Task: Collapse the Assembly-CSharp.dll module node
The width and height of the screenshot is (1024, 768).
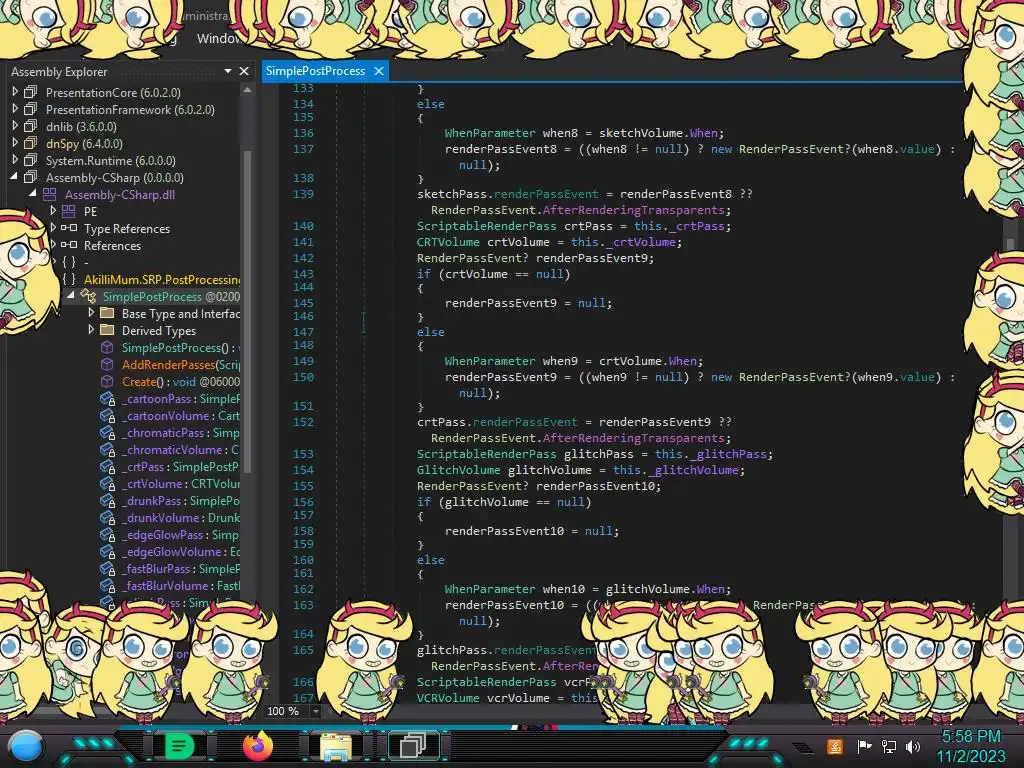Action: tap(33, 194)
